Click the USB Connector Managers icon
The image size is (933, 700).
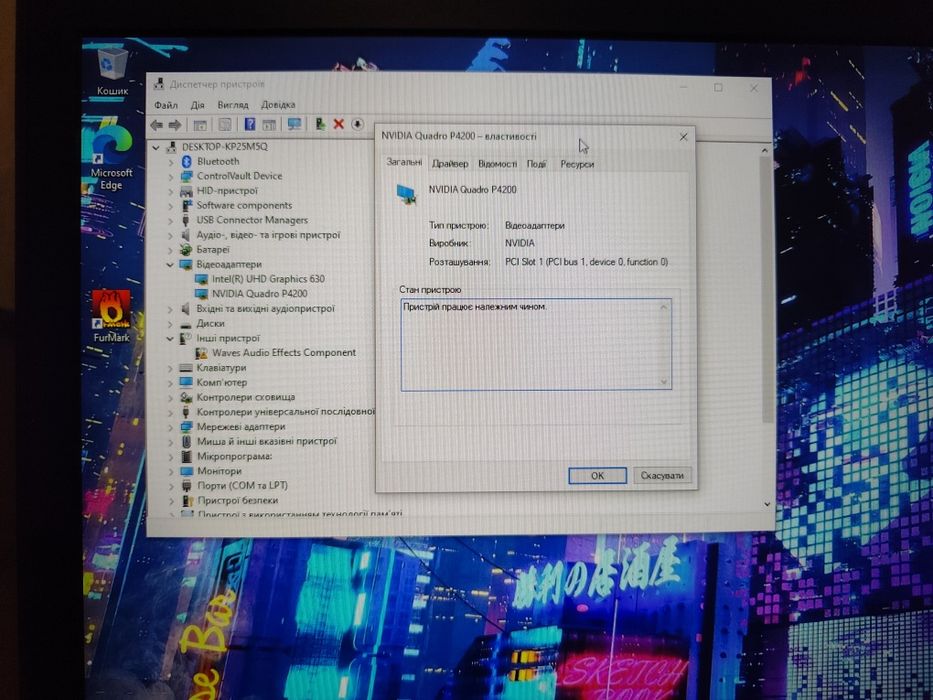(x=186, y=220)
